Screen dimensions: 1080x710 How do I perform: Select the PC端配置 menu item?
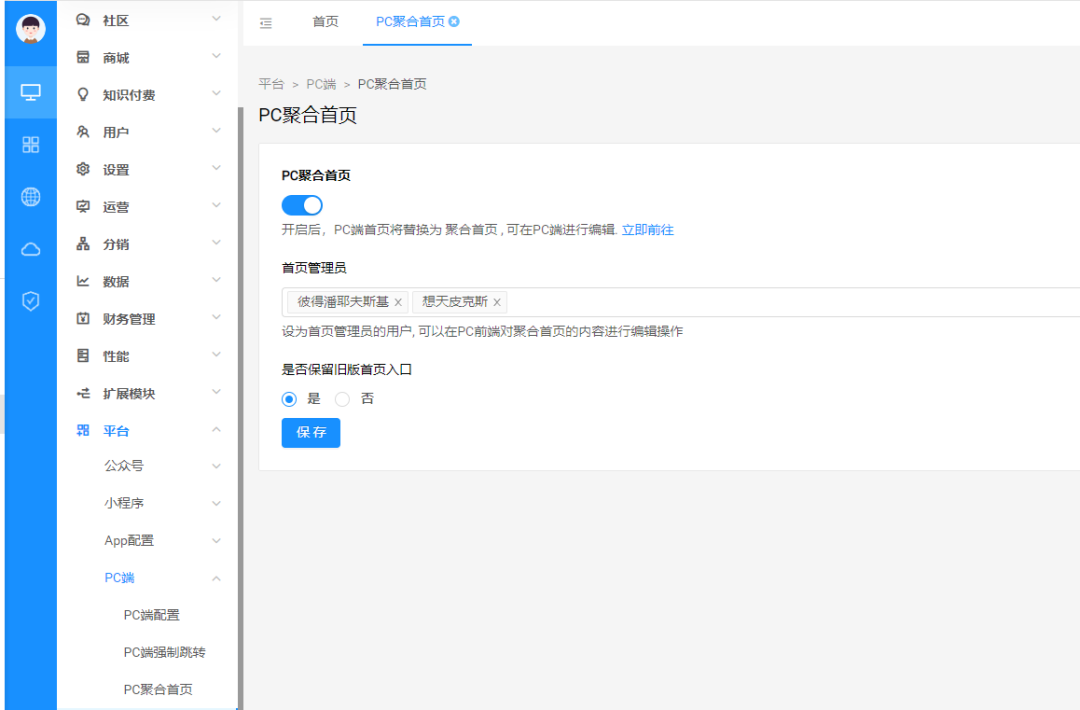pos(149,614)
